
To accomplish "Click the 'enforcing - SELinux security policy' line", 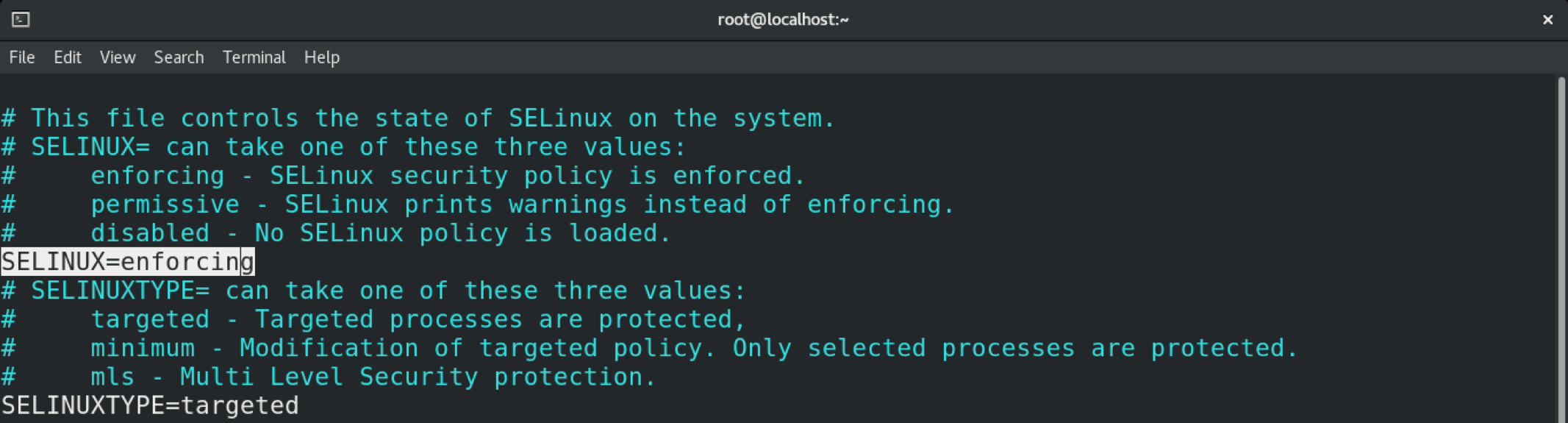I will (448, 176).
